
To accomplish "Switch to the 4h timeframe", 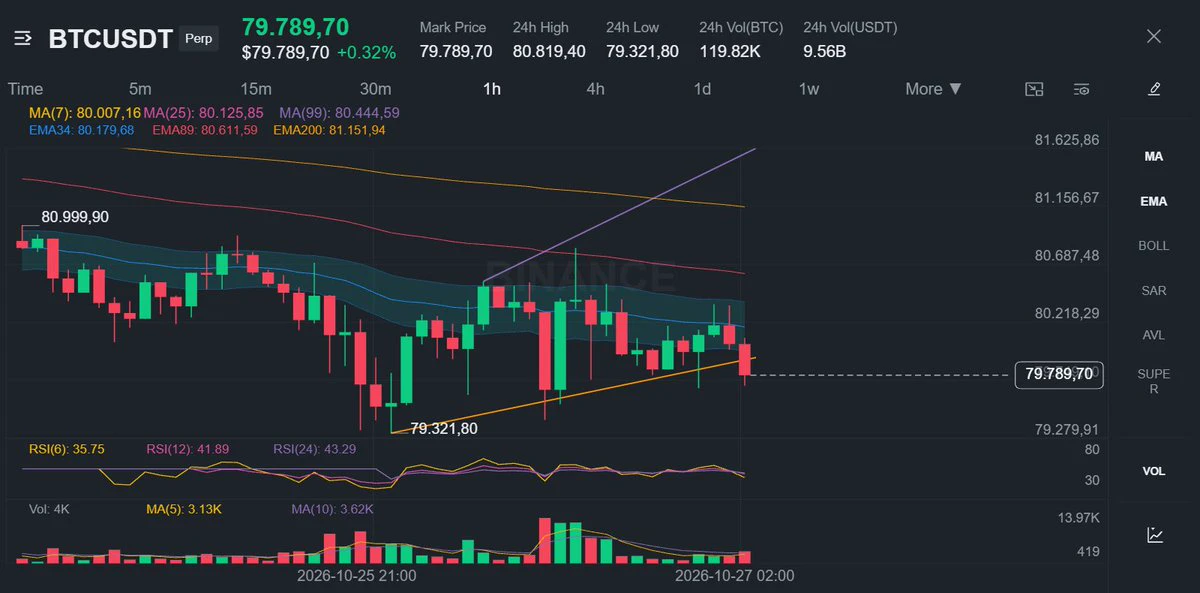I will tap(595, 89).
